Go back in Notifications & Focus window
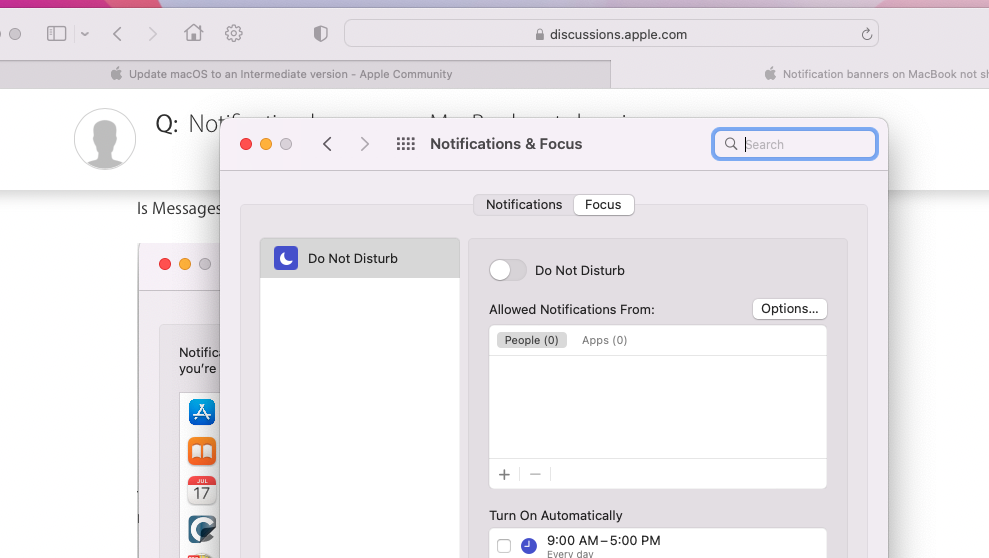989x558 pixels. point(327,144)
